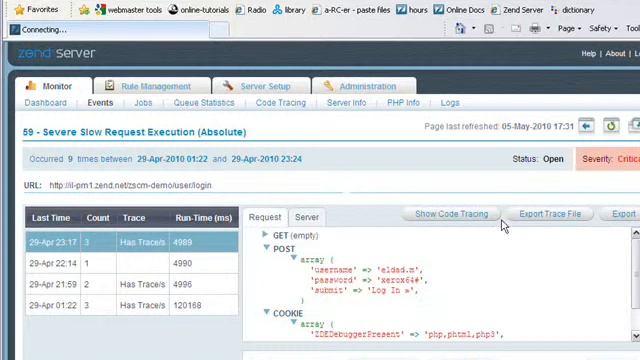The image size is (640, 360).
Task: Collapse the COOKIE node
Action: coord(267,312)
